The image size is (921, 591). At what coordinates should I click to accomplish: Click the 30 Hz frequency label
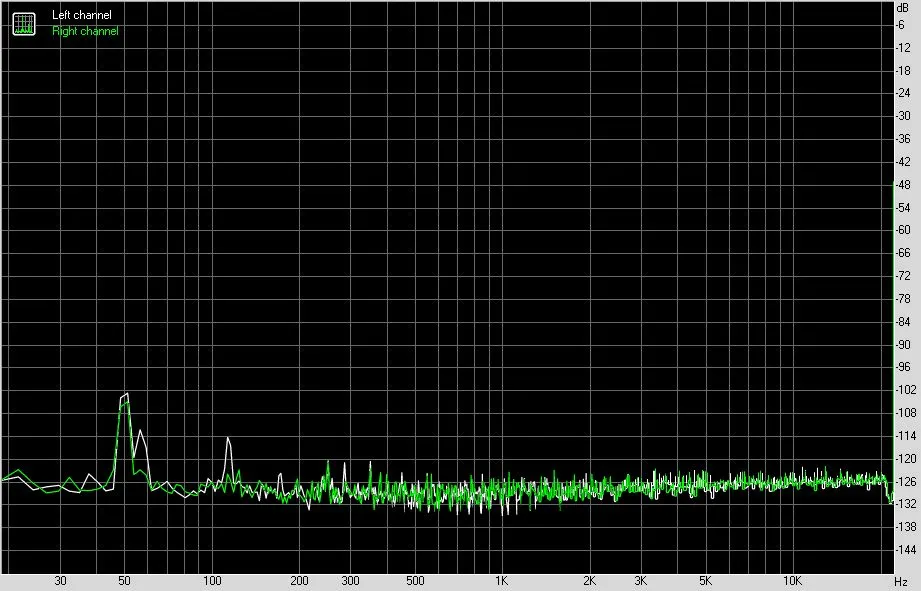[x=60, y=581]
